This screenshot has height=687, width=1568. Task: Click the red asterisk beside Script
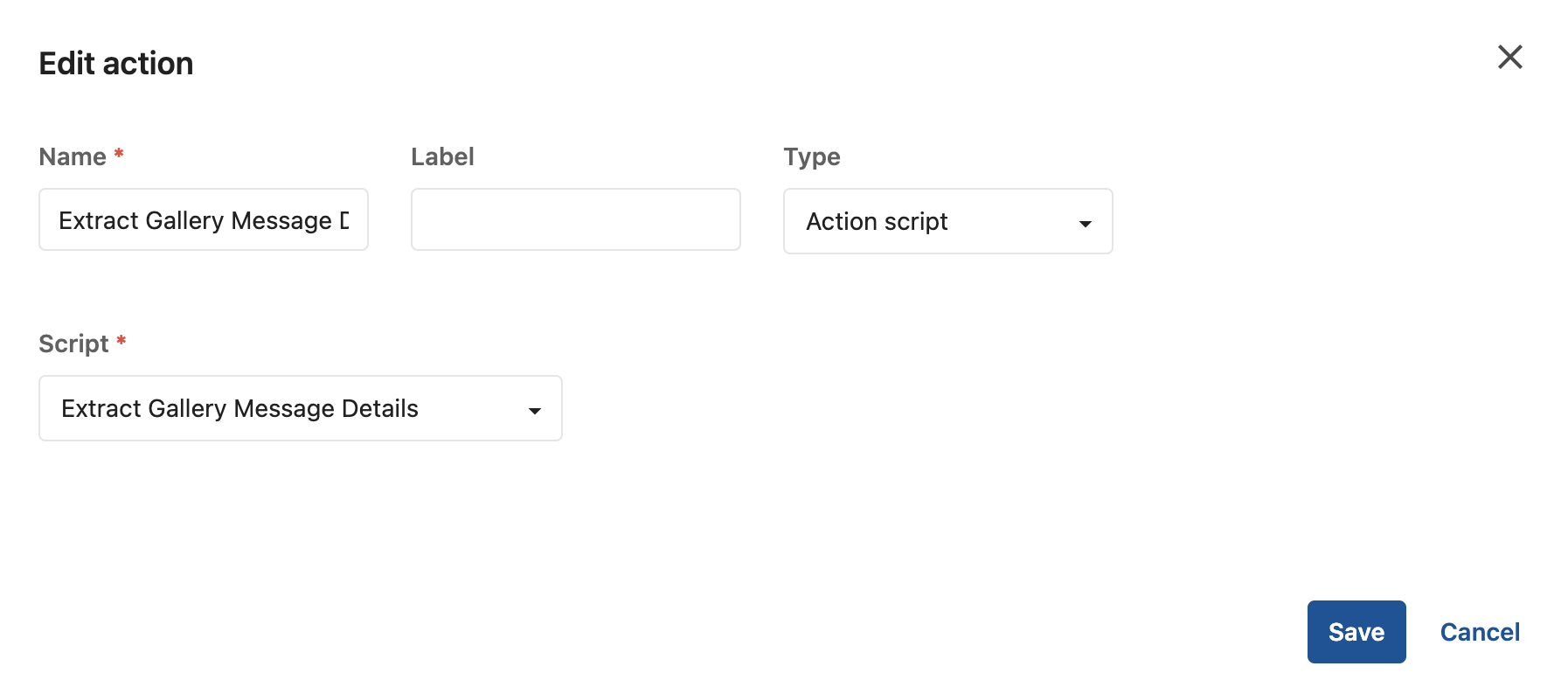tap(121, 341)
